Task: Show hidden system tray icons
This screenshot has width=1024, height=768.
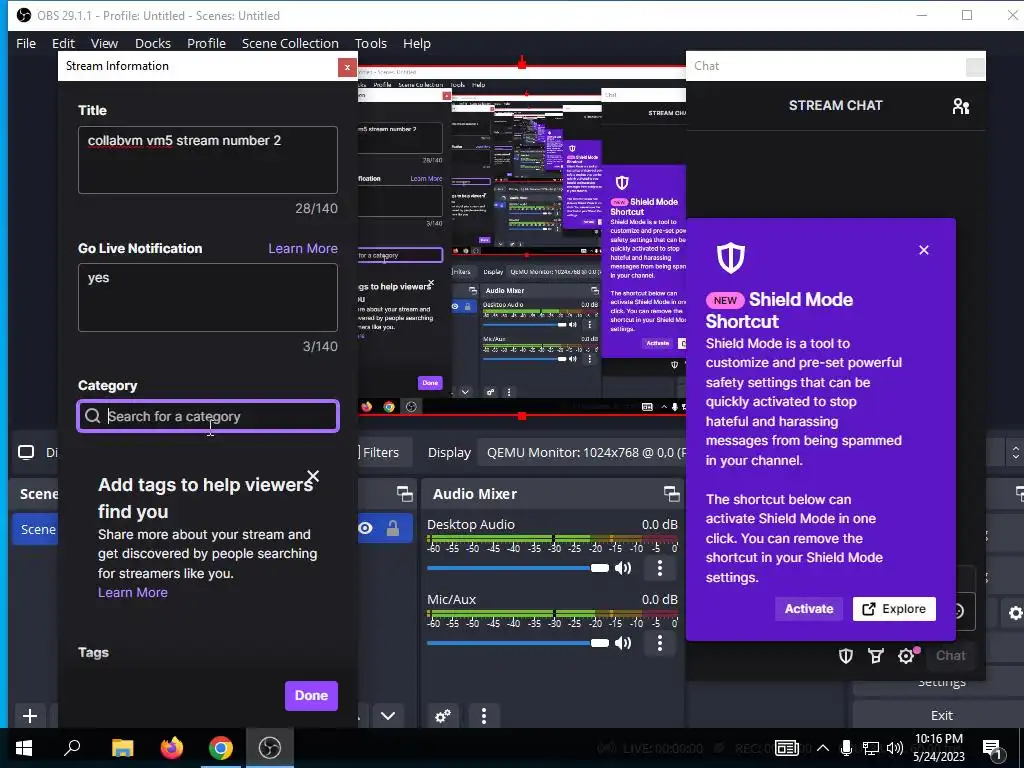Action: pos(823,748)
